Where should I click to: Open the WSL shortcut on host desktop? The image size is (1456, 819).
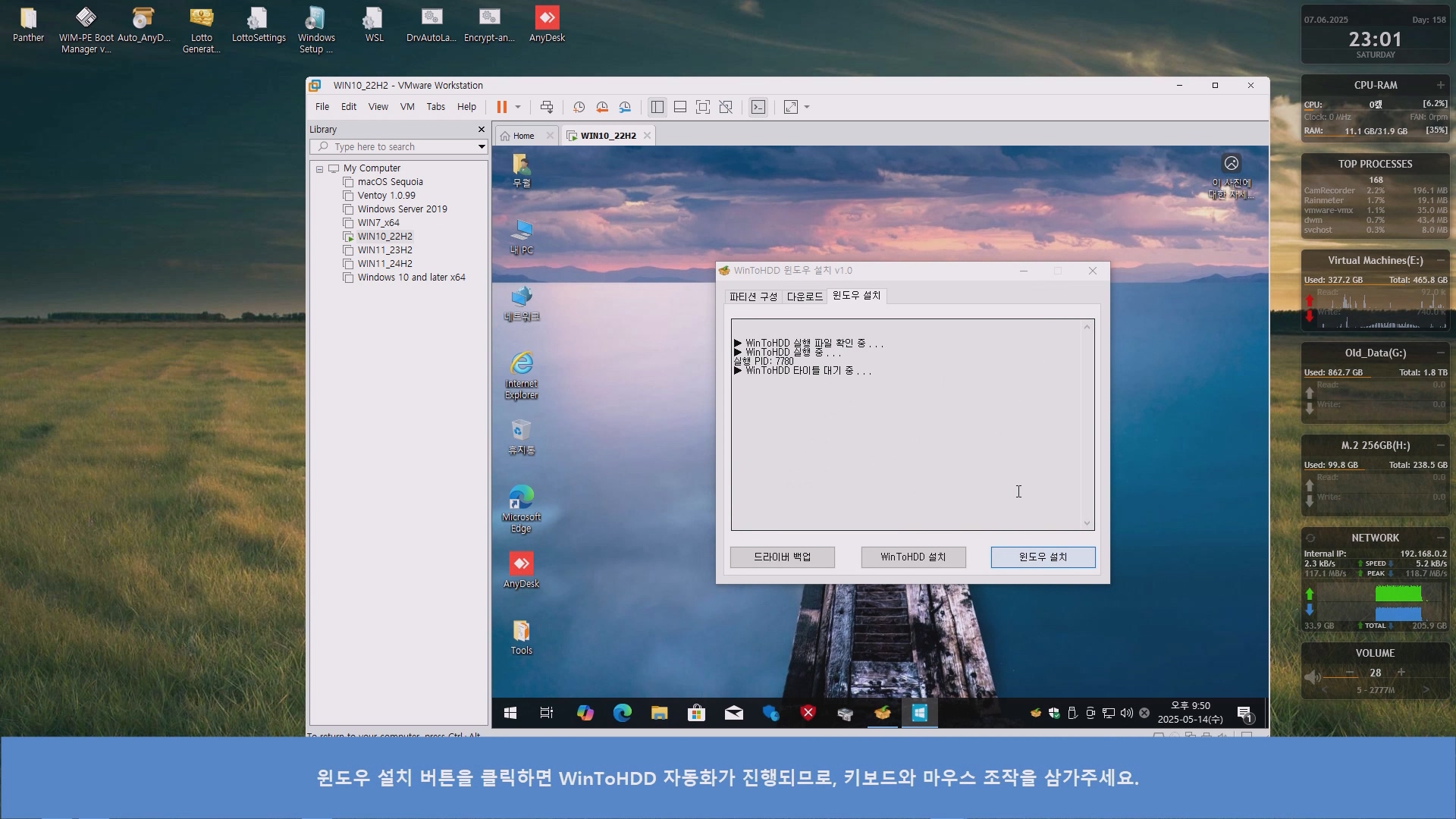374,24
